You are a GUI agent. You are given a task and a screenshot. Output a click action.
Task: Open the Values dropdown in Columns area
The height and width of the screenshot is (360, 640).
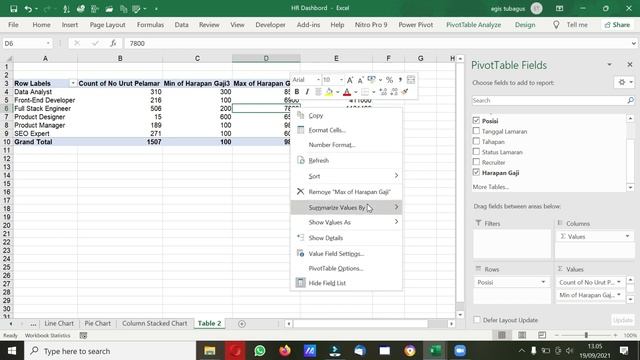click(627, 236)
